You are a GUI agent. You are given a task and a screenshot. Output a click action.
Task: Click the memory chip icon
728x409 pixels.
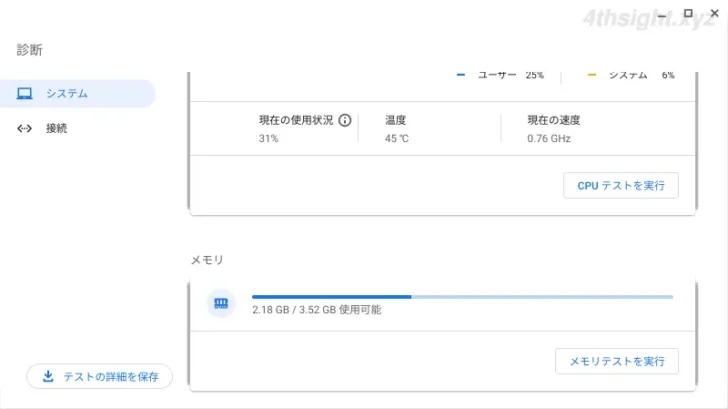(221, 303)
